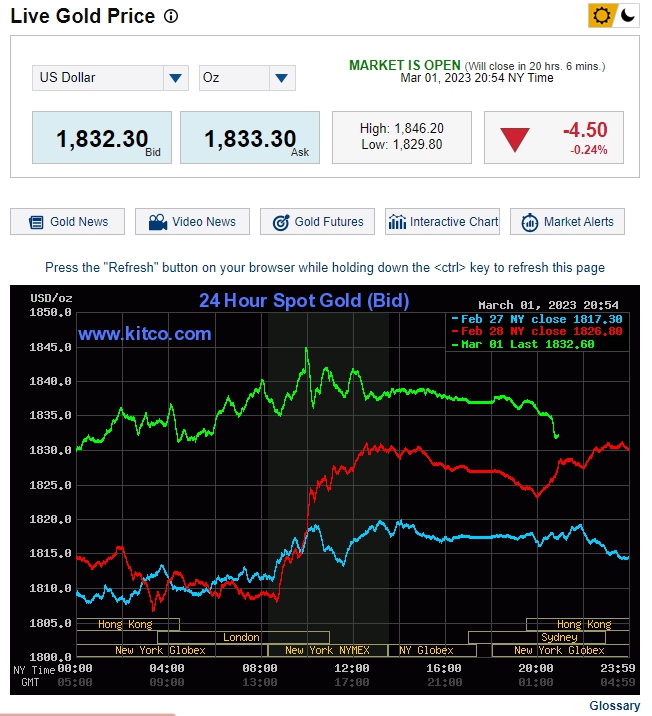The image size is (652, 716).
Task: Click the 1,832.30 Bid price box
Action: click(x=102, y=137)
